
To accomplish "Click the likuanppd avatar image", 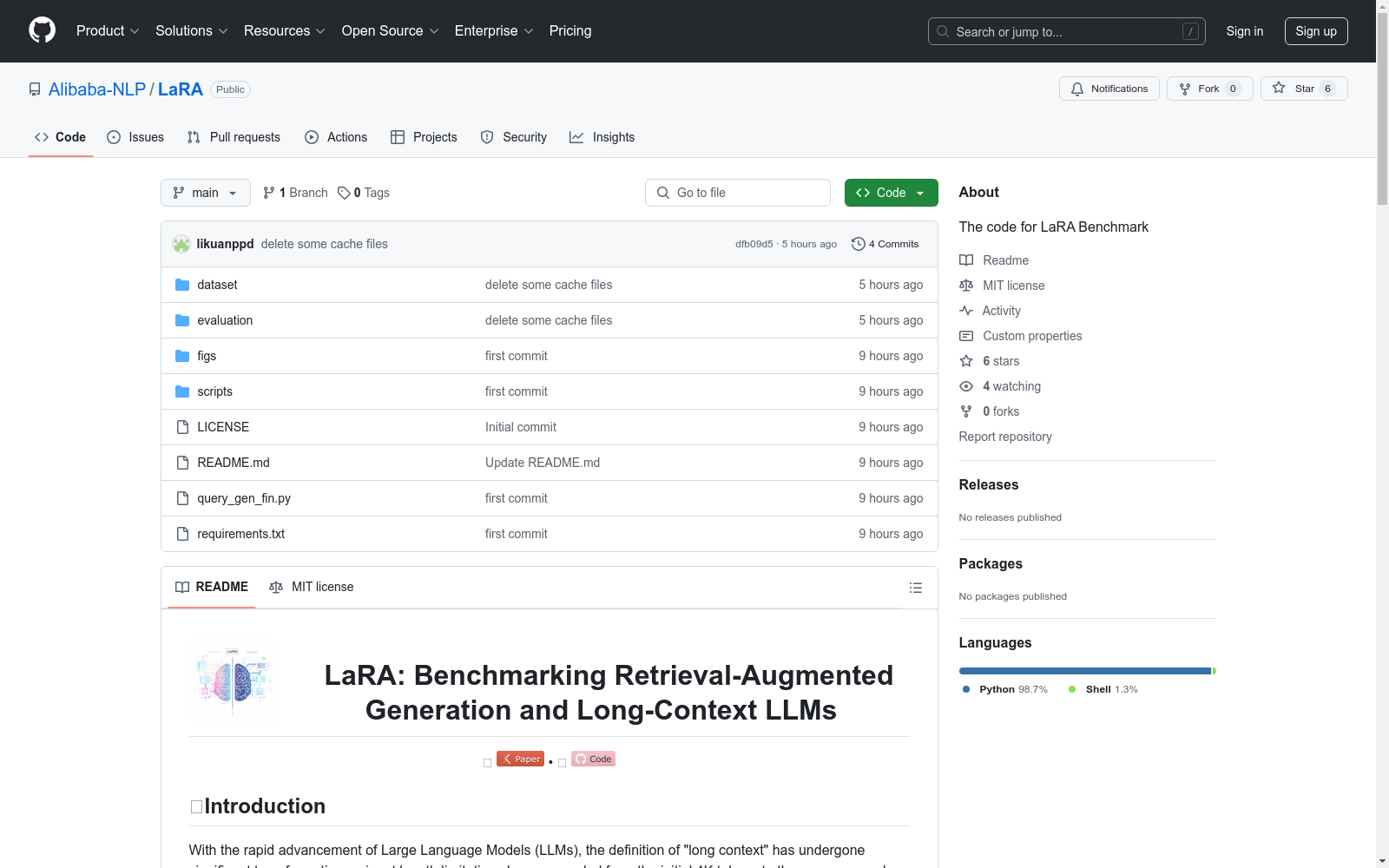I will point(181,244).
